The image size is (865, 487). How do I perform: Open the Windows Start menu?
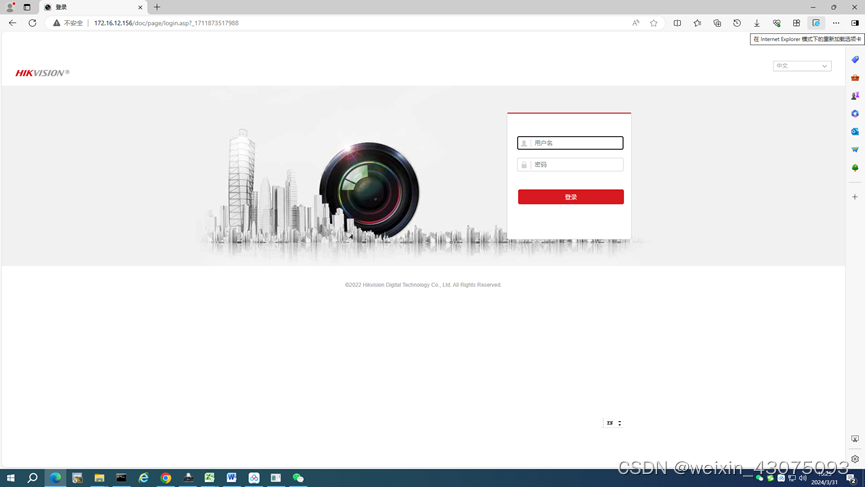point(10,478)
